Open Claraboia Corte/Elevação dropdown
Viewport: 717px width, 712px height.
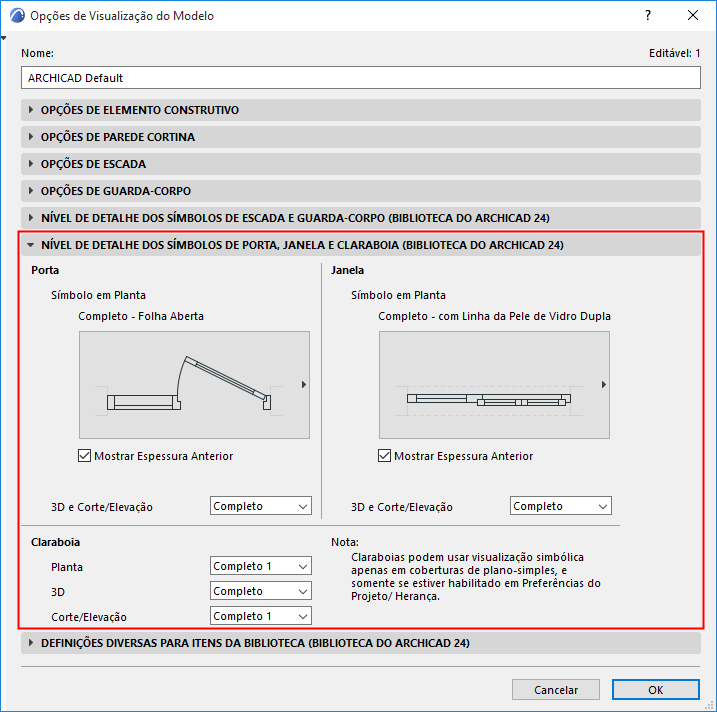pos(261,616)
